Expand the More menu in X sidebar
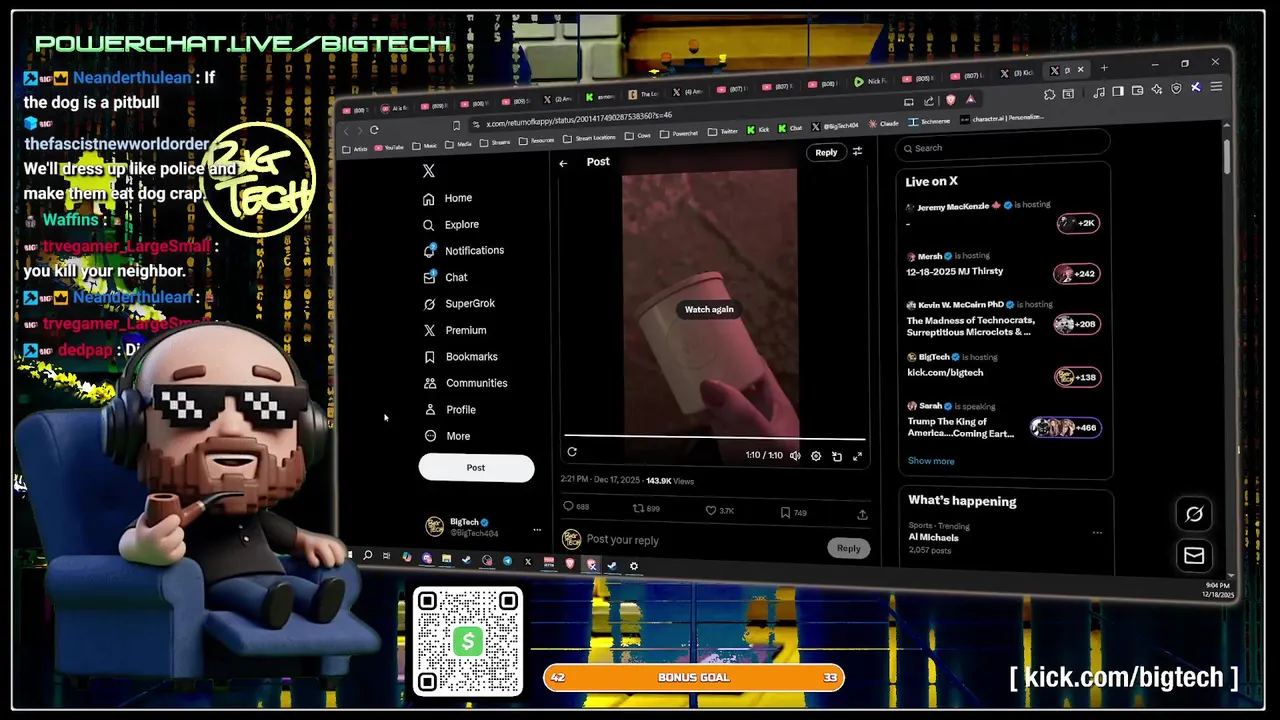The width and height of the screenshot is (1280, 720). pyautogui.click(x=446, y=436)
